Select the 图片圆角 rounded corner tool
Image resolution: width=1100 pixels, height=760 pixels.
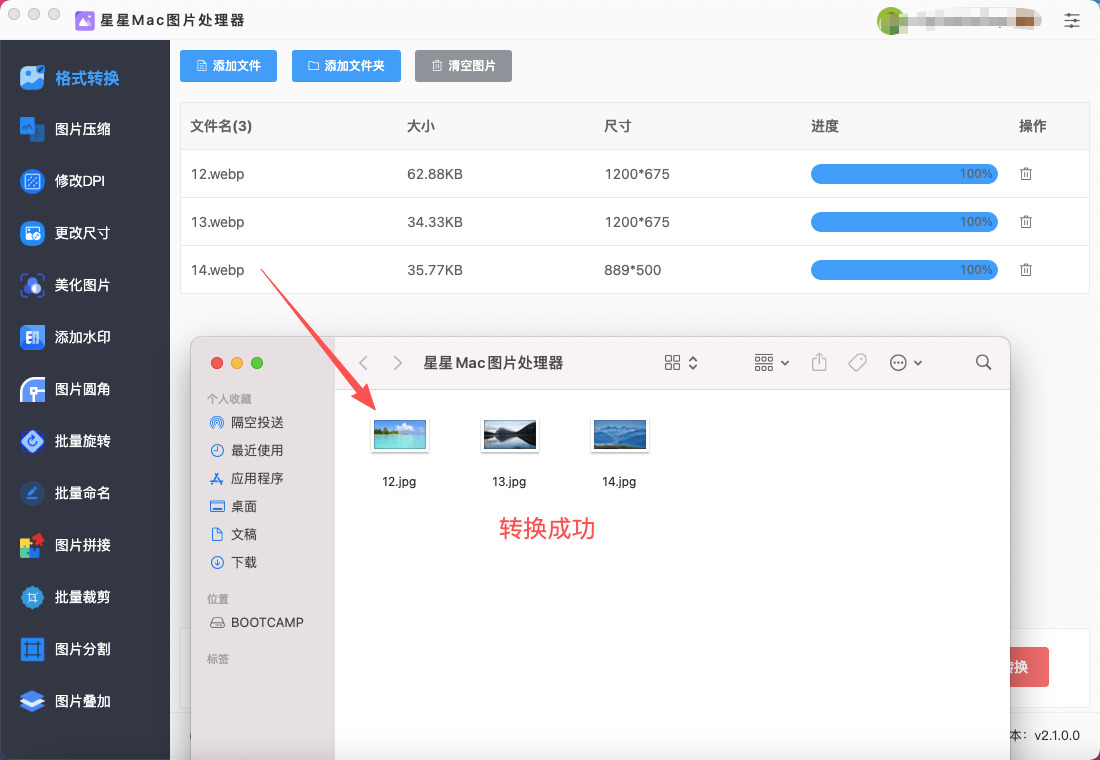tap(82, 389)
